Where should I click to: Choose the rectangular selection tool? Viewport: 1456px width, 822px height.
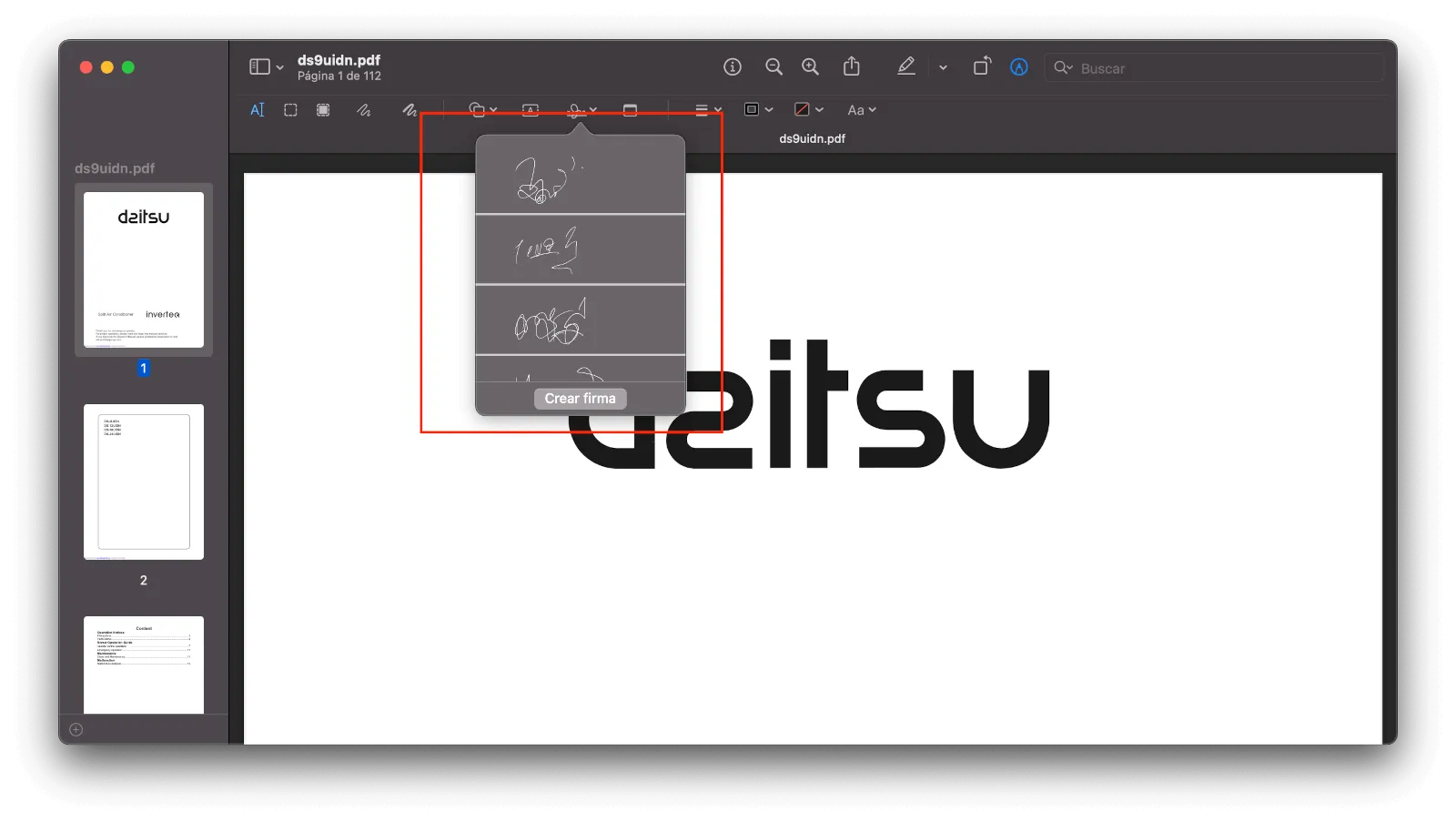pyautogui.click(x=290, y=110)
